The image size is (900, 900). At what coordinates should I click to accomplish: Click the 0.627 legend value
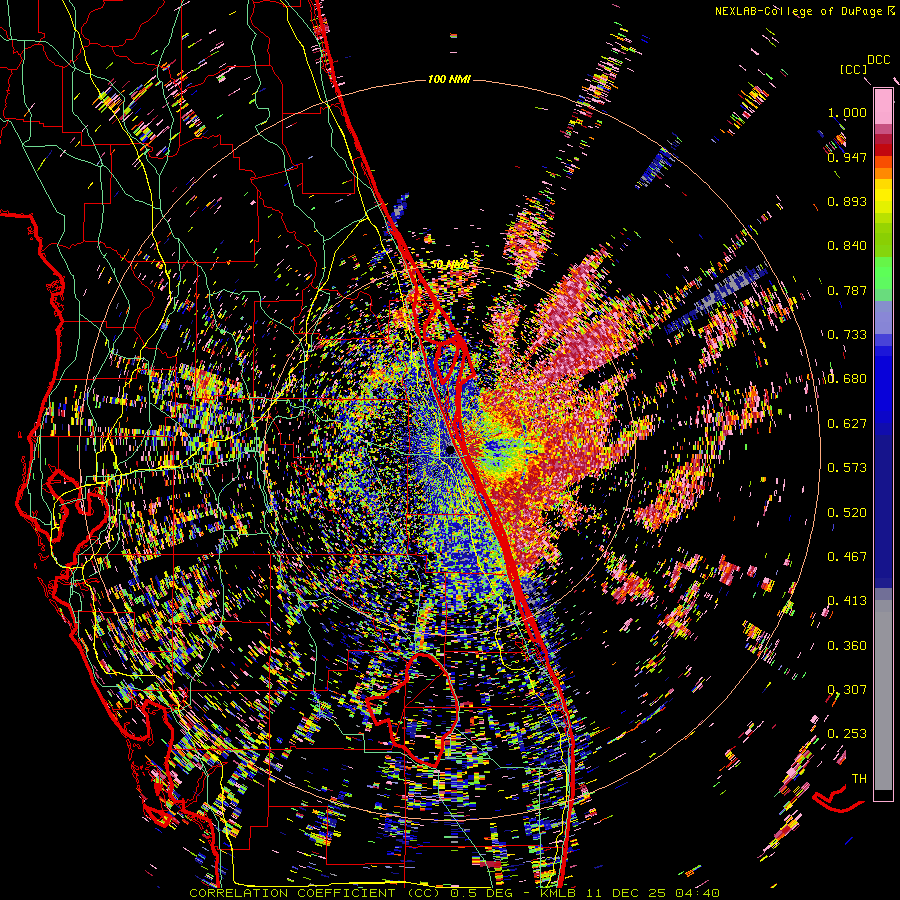[847, 424]
